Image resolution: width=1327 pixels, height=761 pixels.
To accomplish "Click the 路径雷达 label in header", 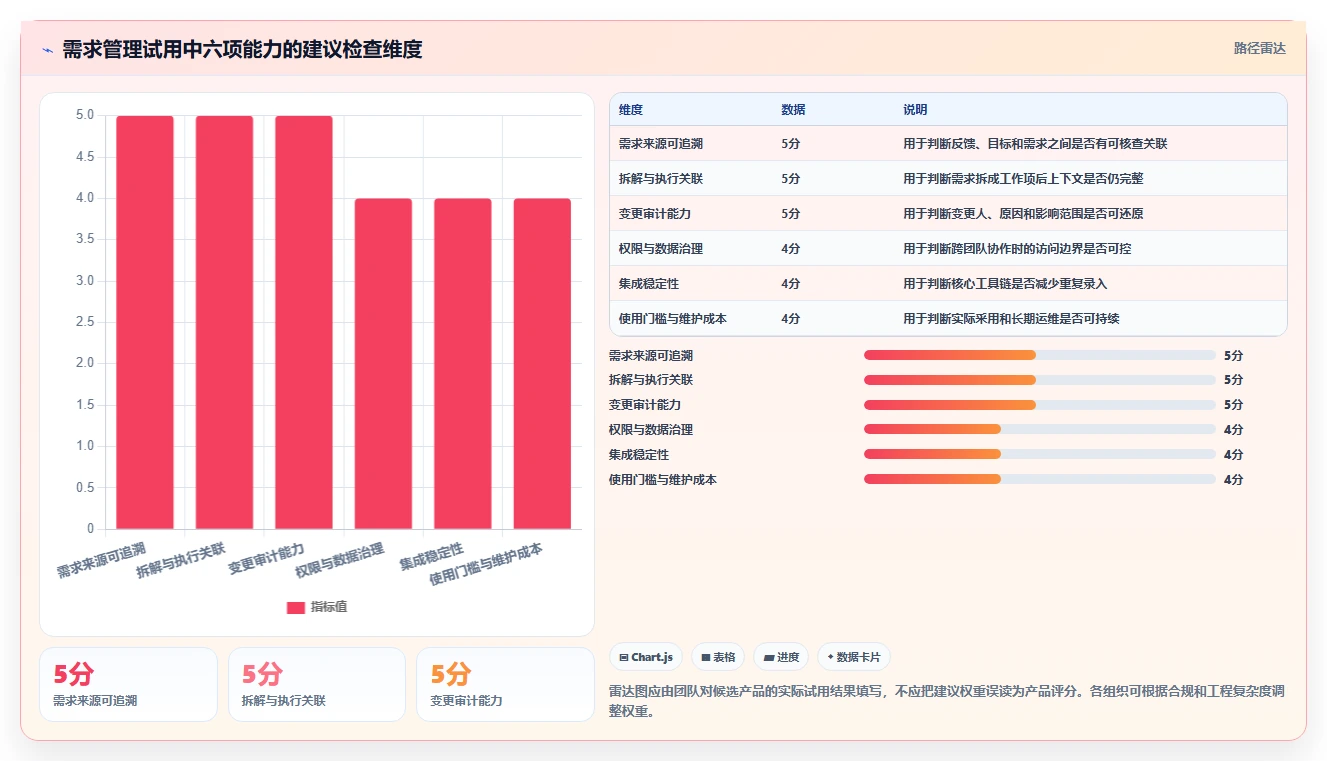I will [x=1259, y=48].
